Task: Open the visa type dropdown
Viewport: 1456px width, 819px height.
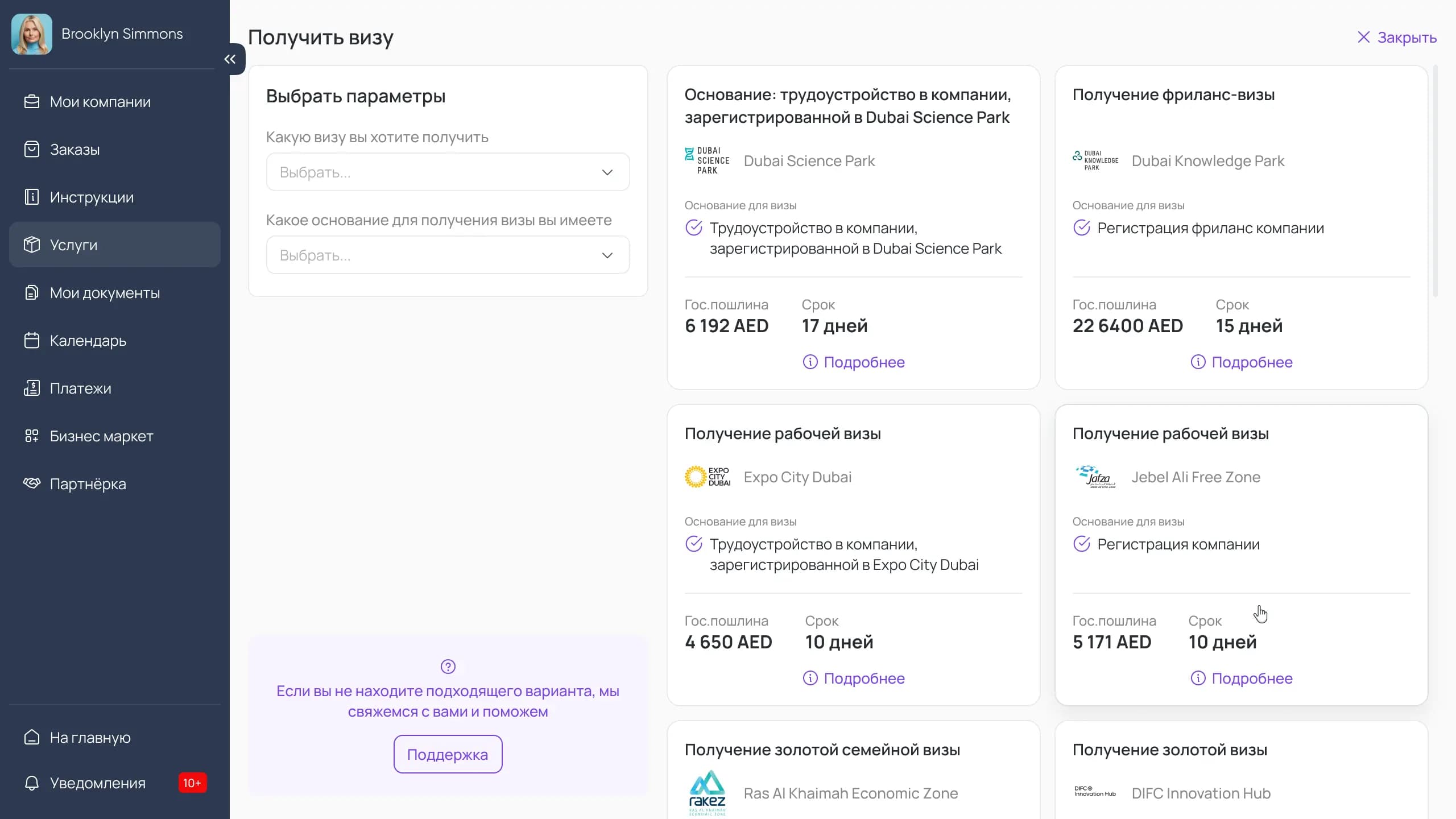Action: pos(448,172)
